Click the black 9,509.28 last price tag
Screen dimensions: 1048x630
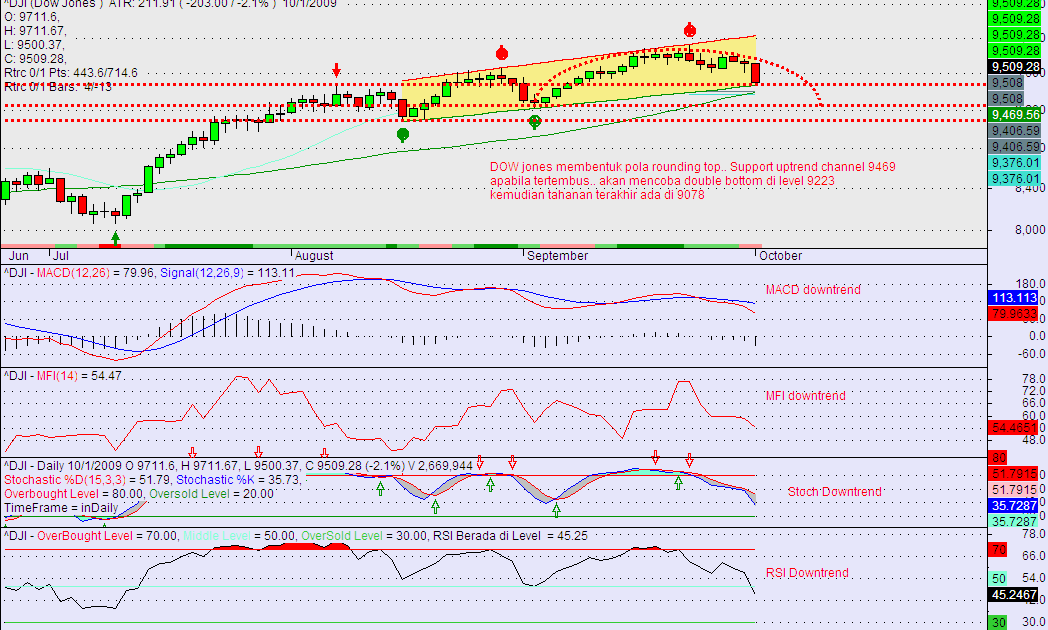(x=1015, y=67)
